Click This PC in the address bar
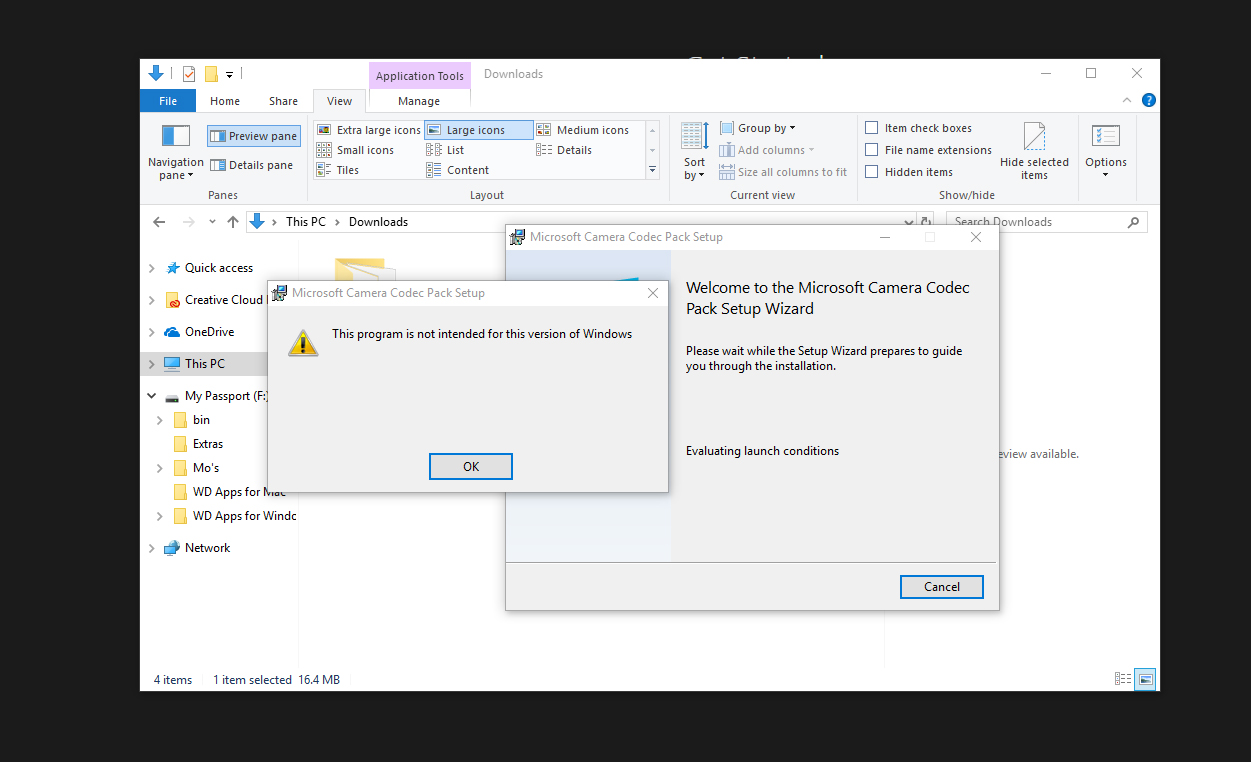The width and height of the screenshot is (1251, 762). pyautogui.click(x=305, y=222)
